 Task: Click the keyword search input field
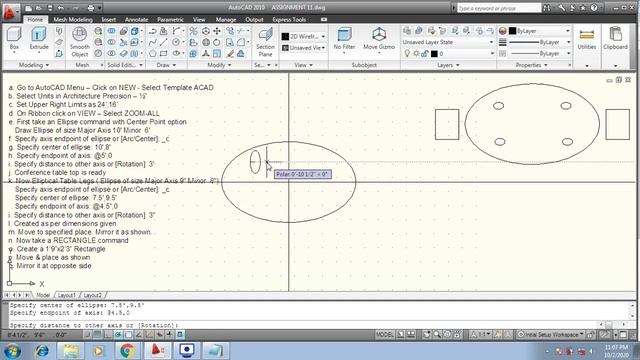pyautogui.click(x=499, y=8)
